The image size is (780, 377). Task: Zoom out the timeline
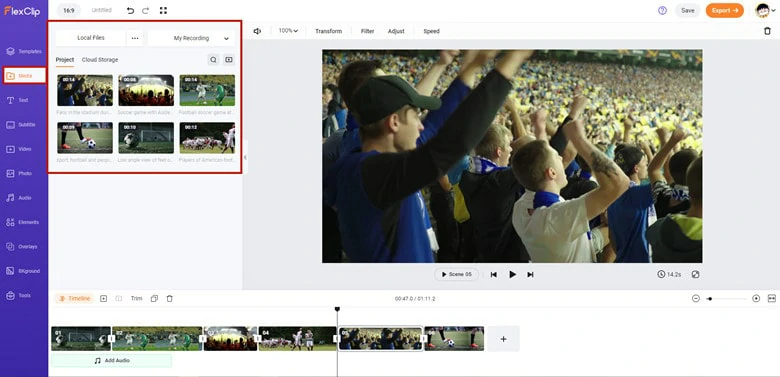(696, 298)
